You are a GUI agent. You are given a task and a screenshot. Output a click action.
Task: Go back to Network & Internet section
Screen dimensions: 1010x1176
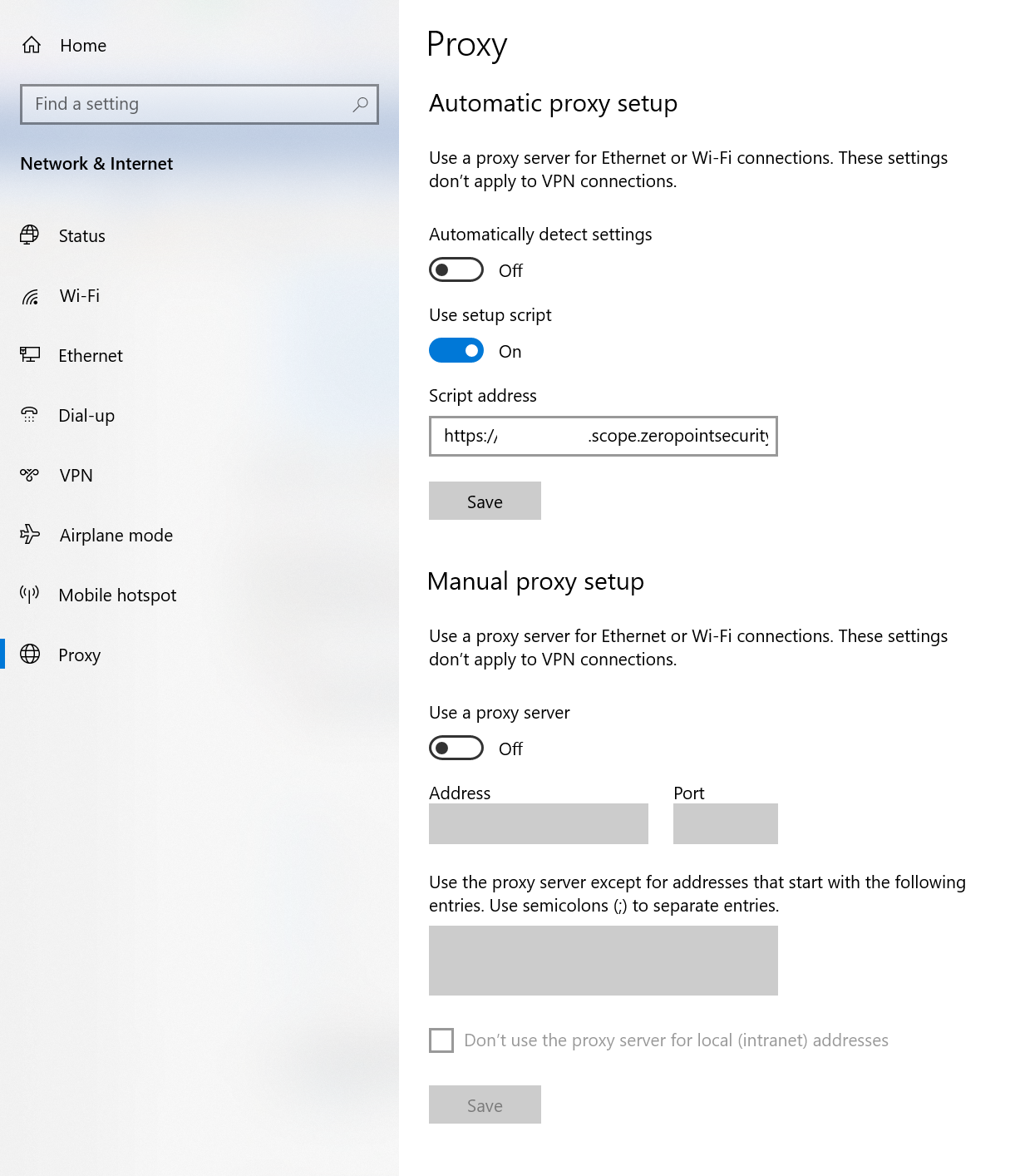(97, 164)
